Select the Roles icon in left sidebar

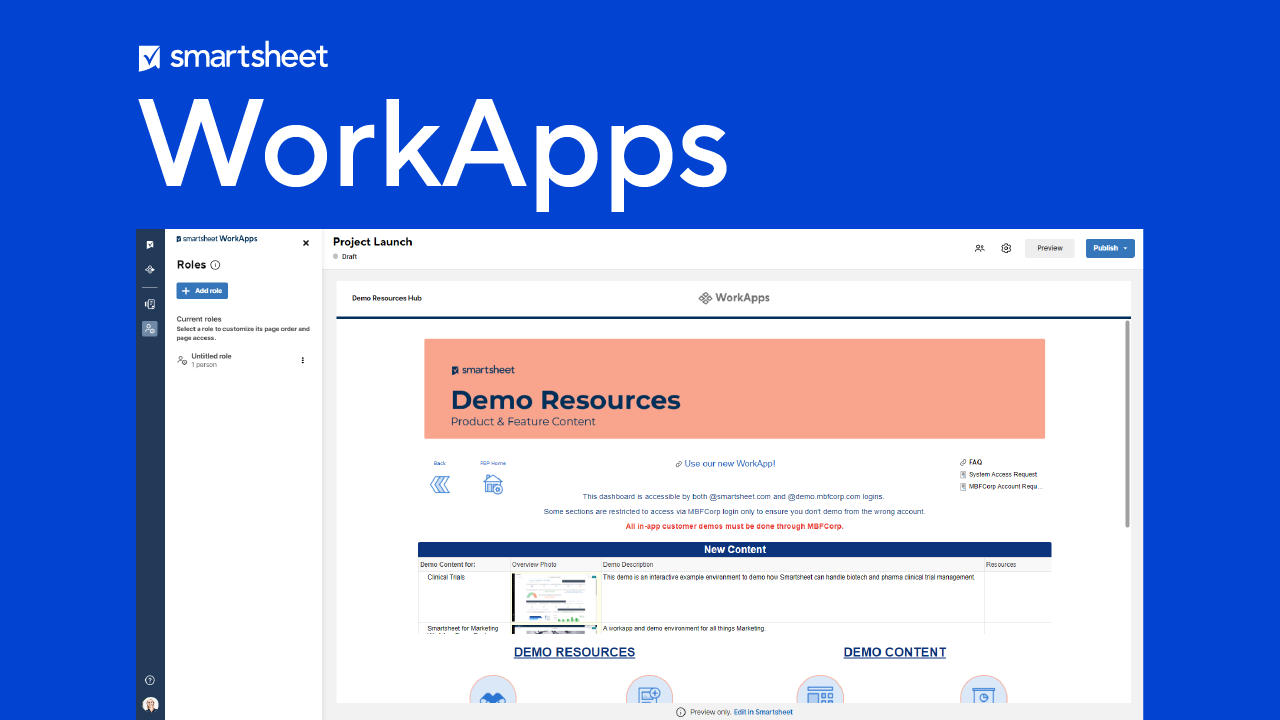[x=150, y=329]
